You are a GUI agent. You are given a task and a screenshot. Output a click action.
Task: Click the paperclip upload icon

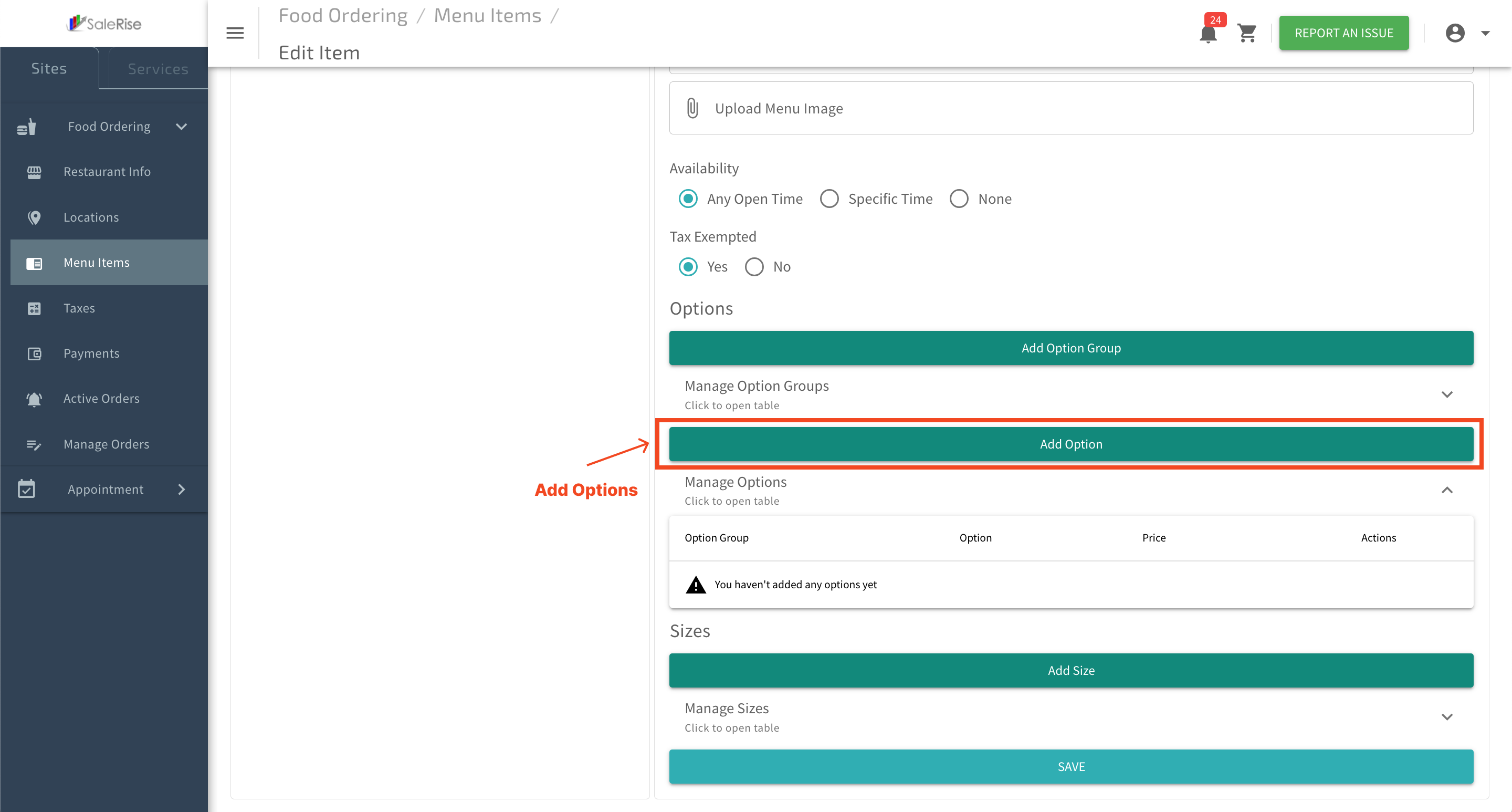(x=692, y=108)
